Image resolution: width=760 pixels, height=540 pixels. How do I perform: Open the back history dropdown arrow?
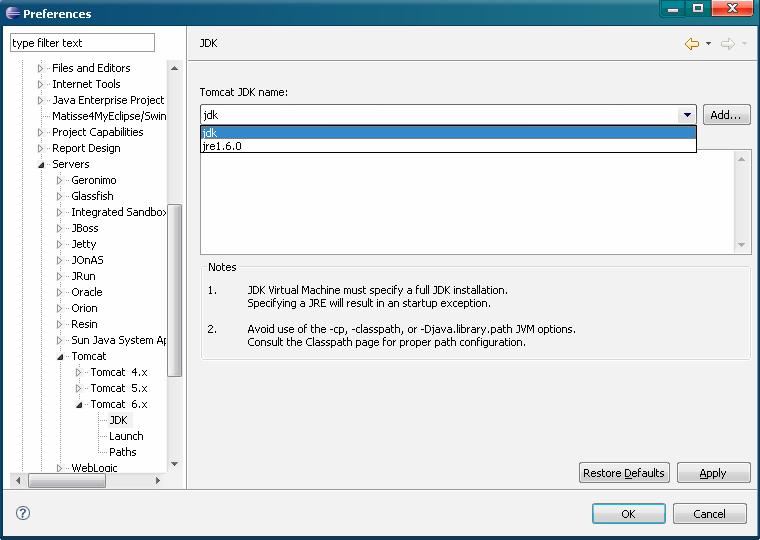coord(708,44)
